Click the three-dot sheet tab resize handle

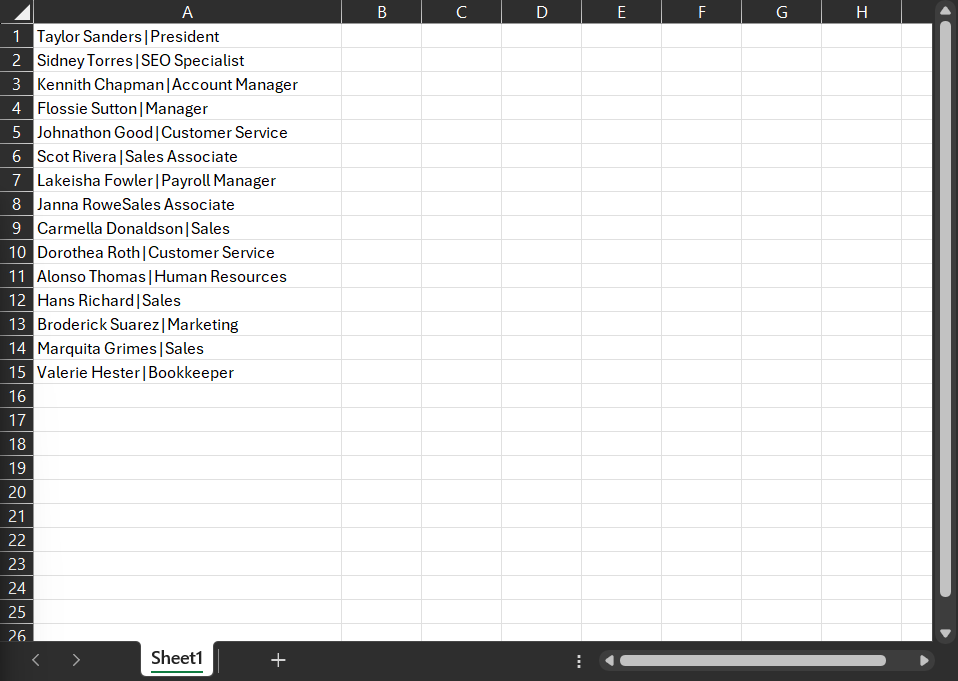click(x=579, y=661)
